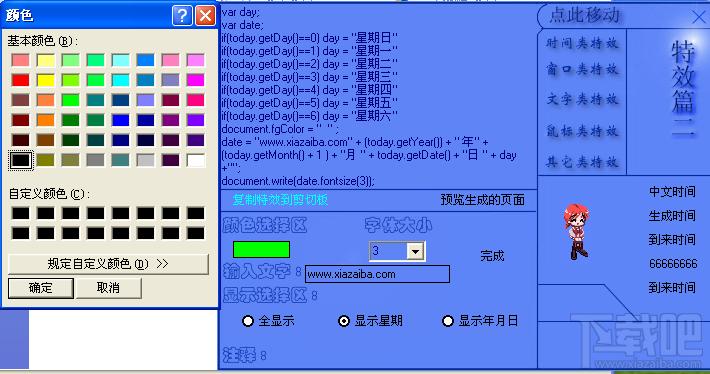
Task: Pick the white basic color swatch
Action: (x=196, y=160)
